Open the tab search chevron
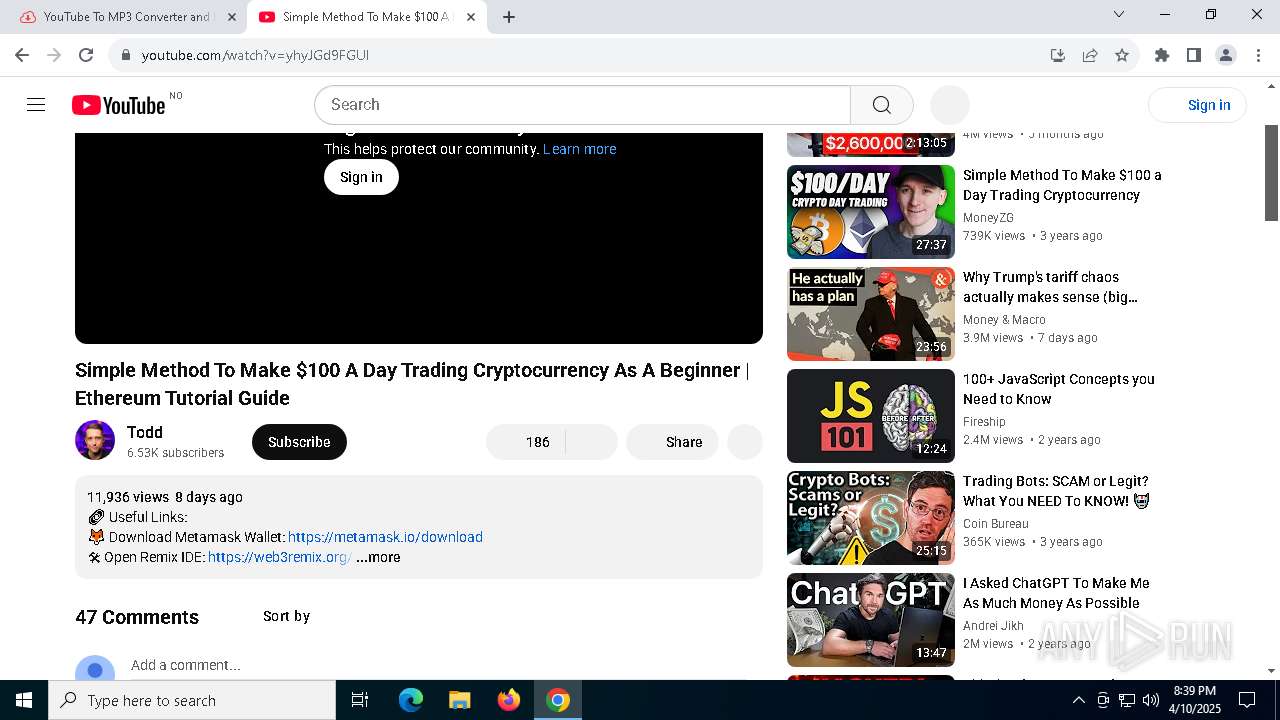 coord(1119,14)
